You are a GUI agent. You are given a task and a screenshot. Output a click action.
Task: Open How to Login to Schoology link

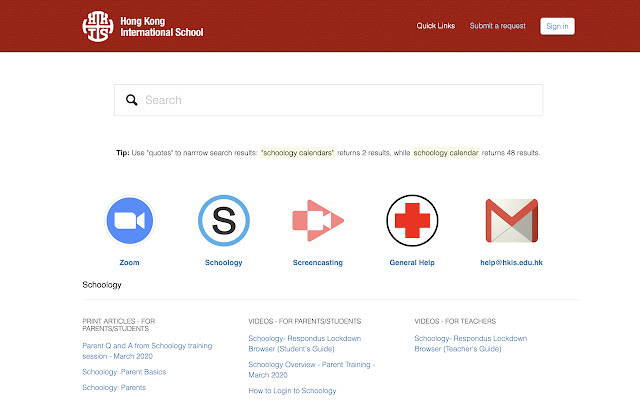[292, 391]
